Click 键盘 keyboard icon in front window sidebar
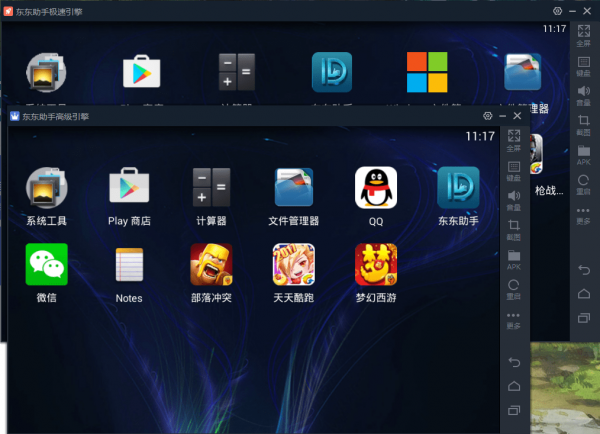 click(514, 171)
